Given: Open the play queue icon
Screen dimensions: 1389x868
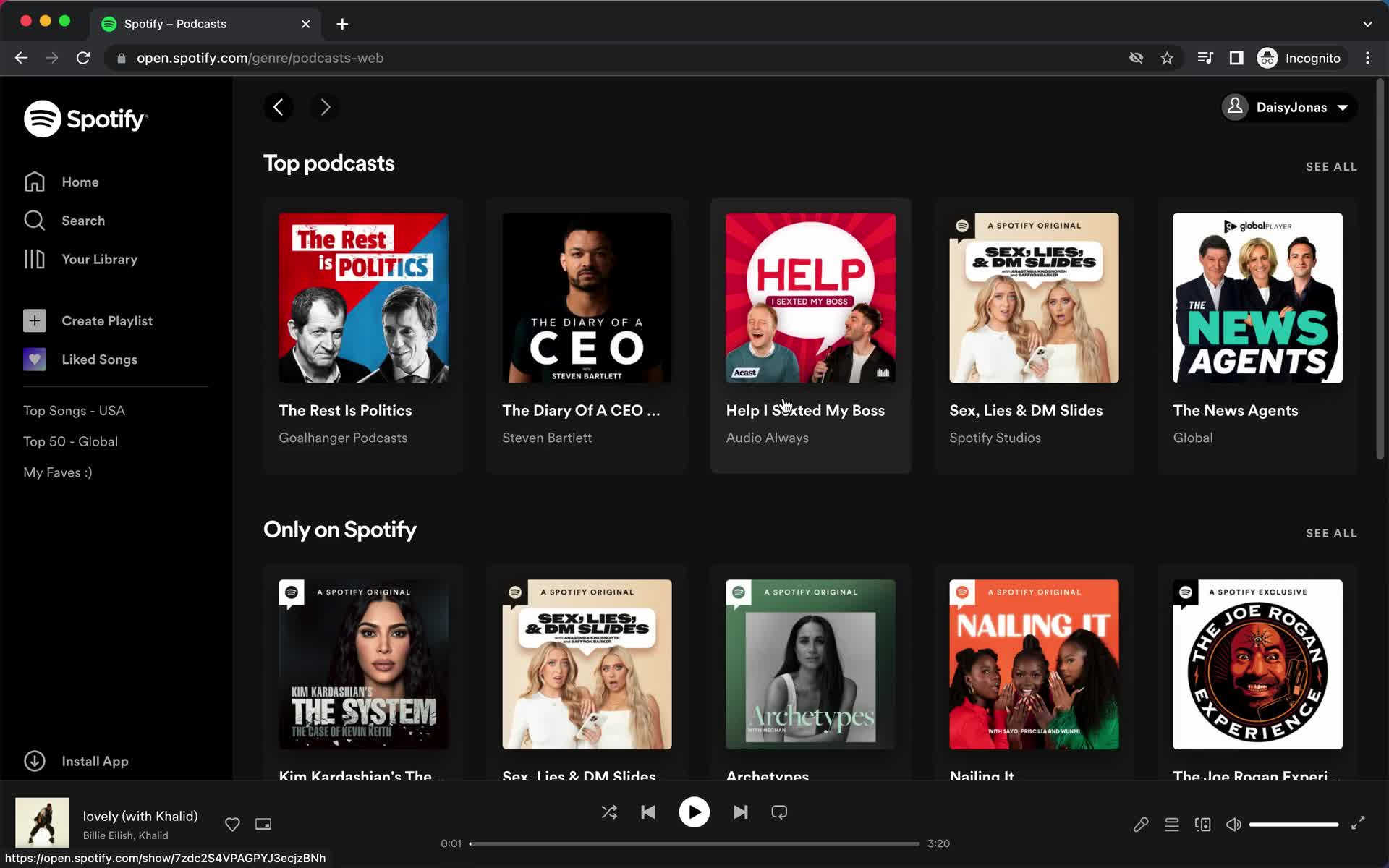Looking at the screenshot, I should [x=1172, y=825].
